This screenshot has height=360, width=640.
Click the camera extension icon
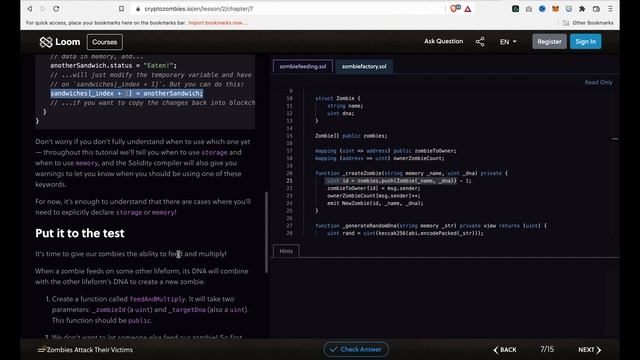click(x=529, y=9)
